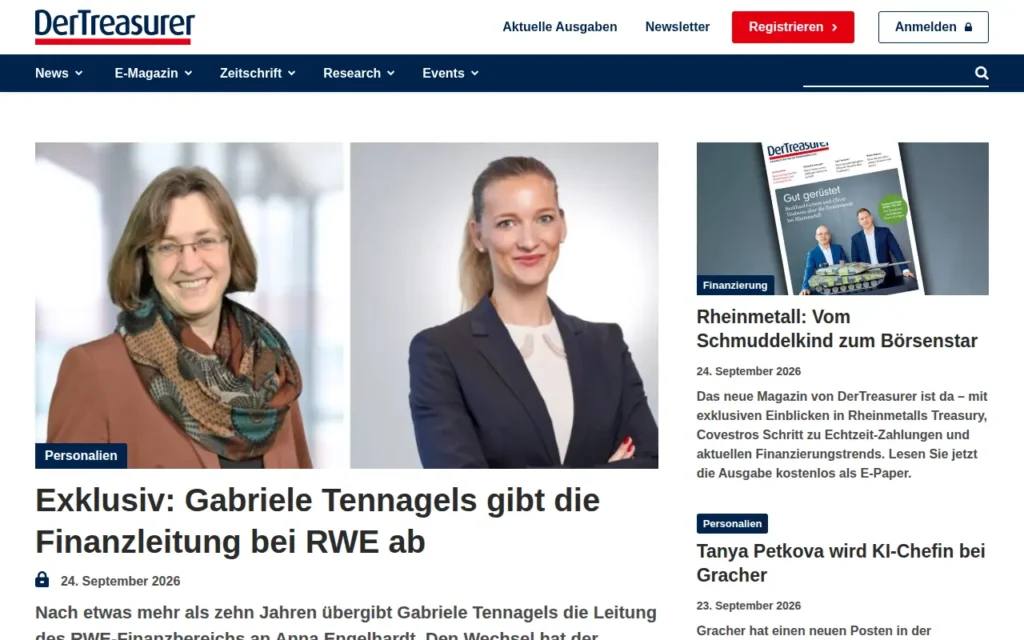
Task: Click the portrait of the woman in navy blazer
Action: [x=504, y=305]
